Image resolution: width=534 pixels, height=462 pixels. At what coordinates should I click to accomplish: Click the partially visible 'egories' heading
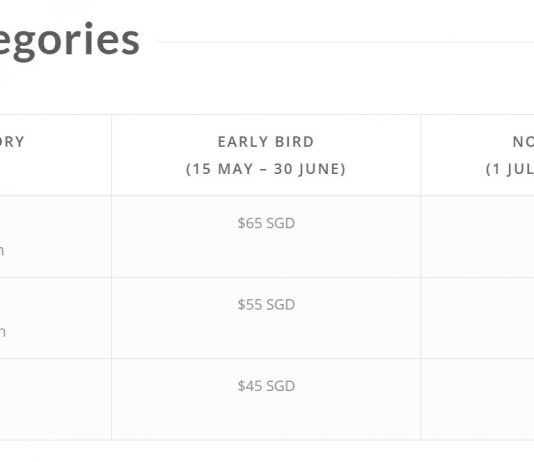point(69,42)
